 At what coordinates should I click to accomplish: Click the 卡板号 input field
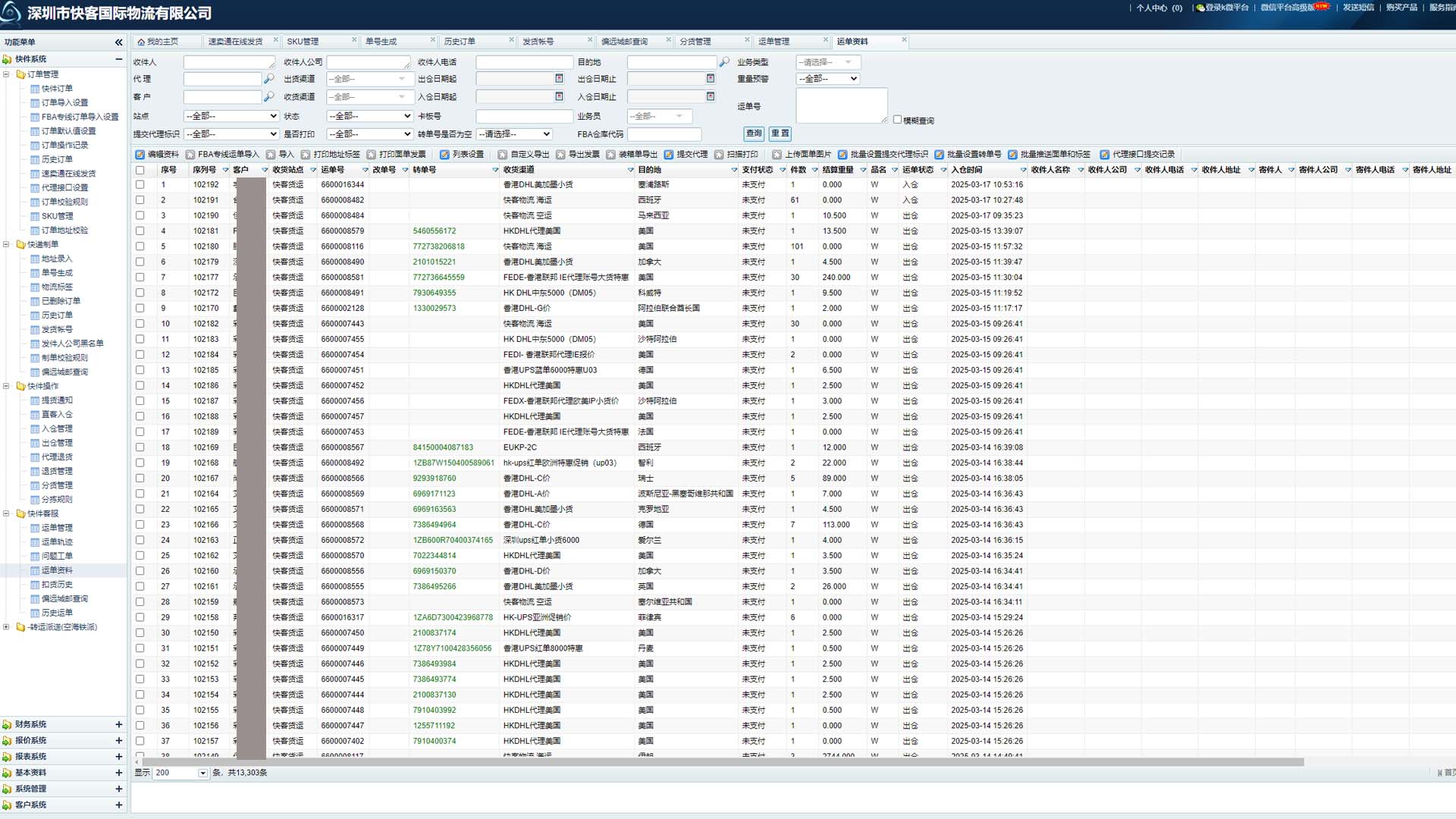[524, 116]
